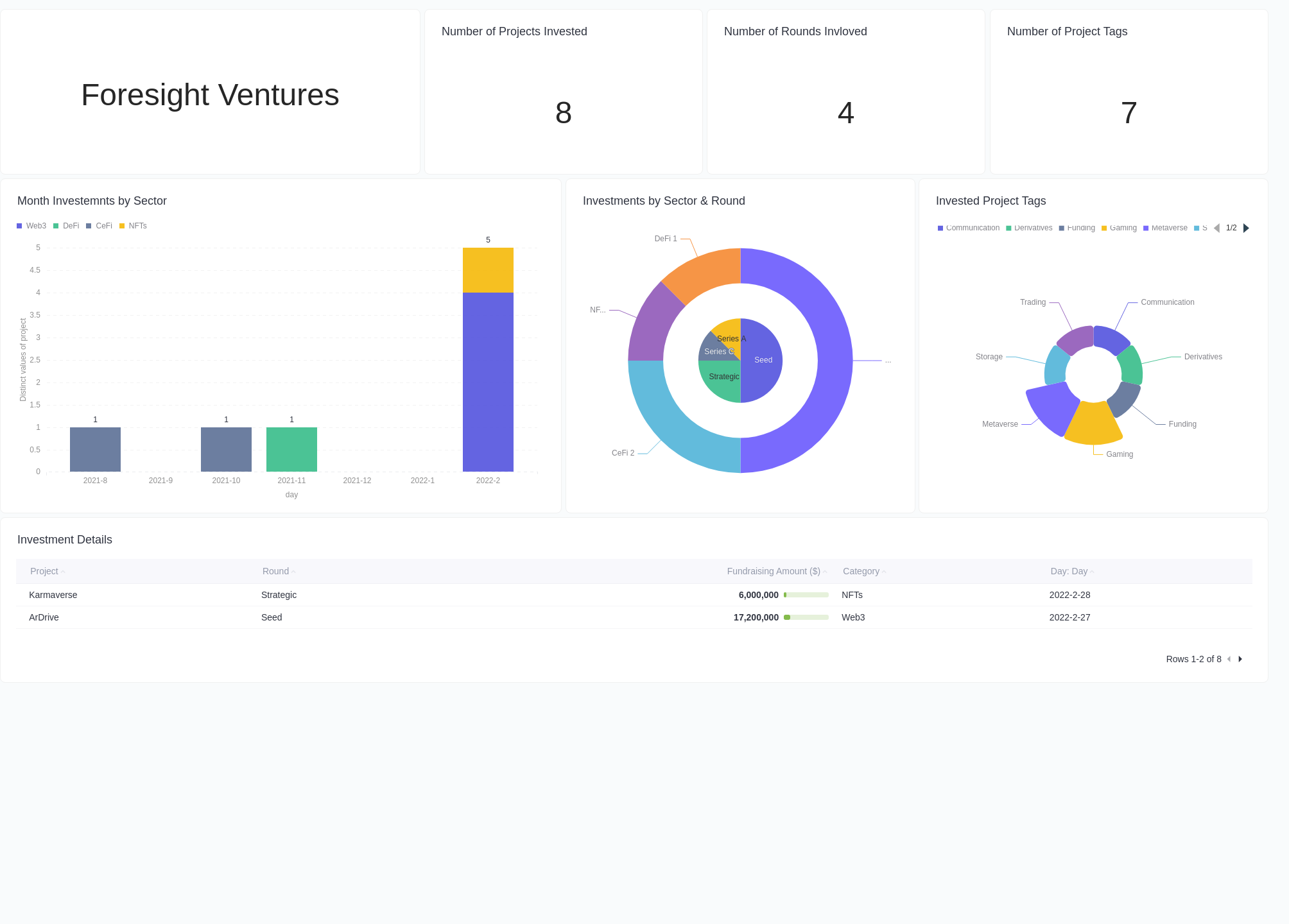Toggle the Derivatives legend item in Project Tags
This screenshot has height=924, width=1289.
click(x=1029, y=228)
